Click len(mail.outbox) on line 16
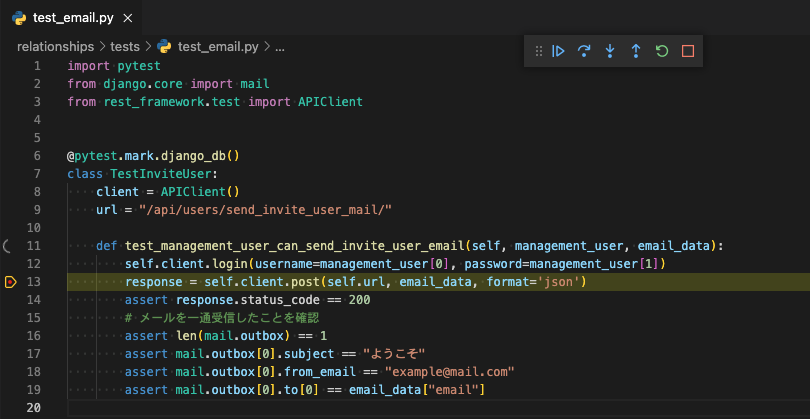 (x=232, y=336)
